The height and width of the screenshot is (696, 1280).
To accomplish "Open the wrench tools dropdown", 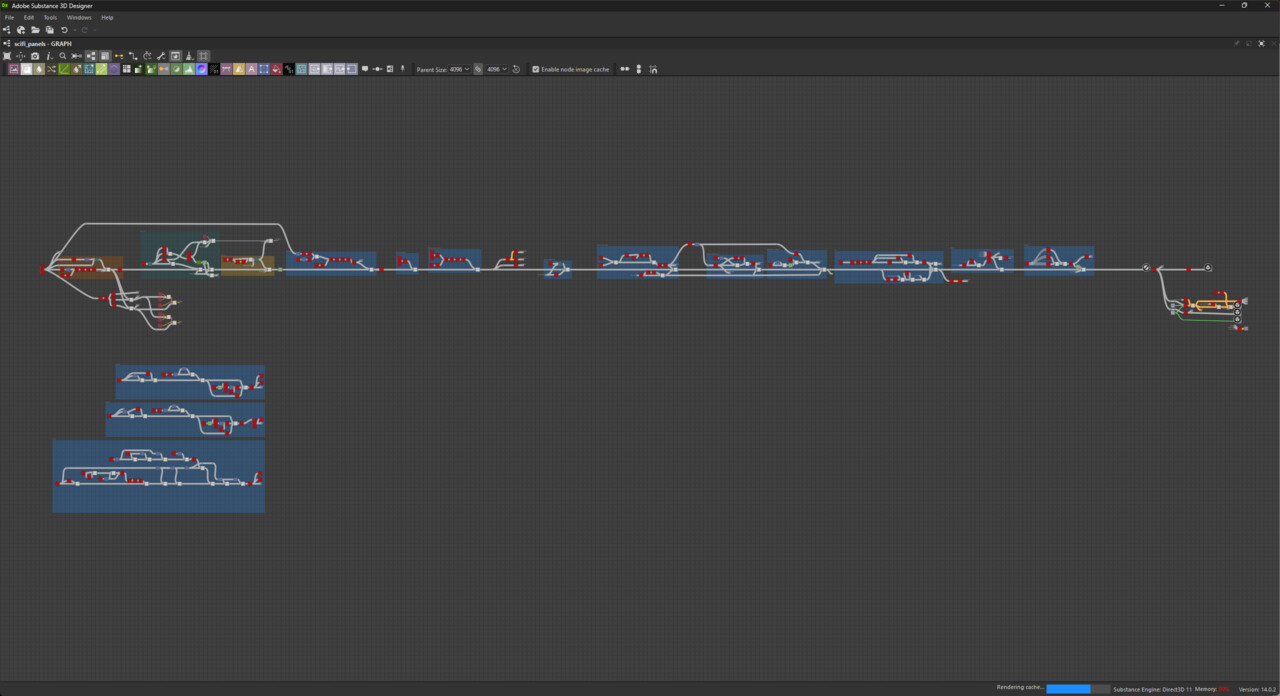I will click(161, 56).
